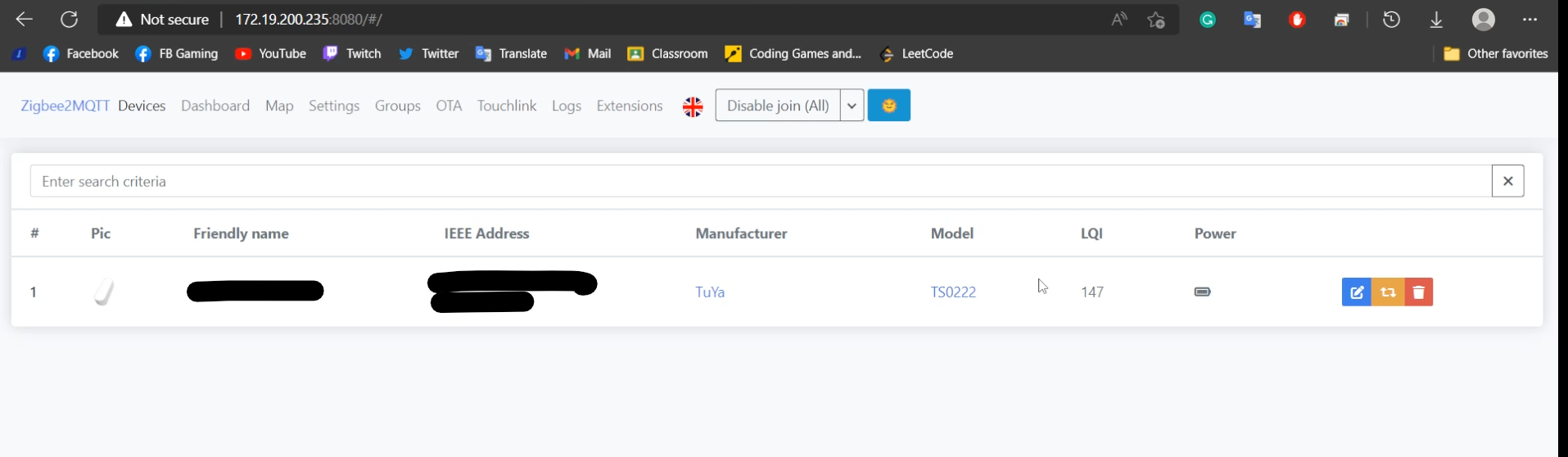Open the TS0222 model link
Screen dimensions: 1568x457
[x=953, y=292]
